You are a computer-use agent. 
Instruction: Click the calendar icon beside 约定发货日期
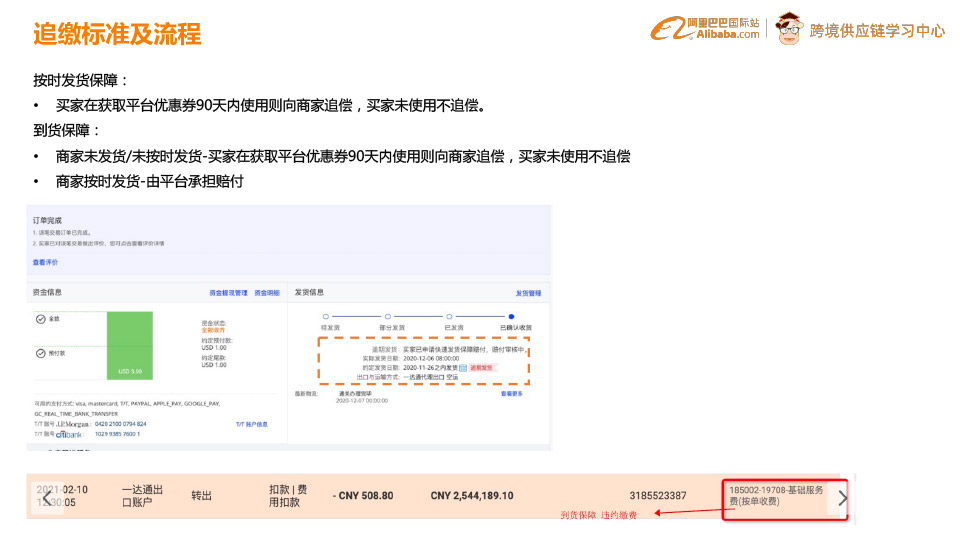pyautogui.click(x=463, y=368)
